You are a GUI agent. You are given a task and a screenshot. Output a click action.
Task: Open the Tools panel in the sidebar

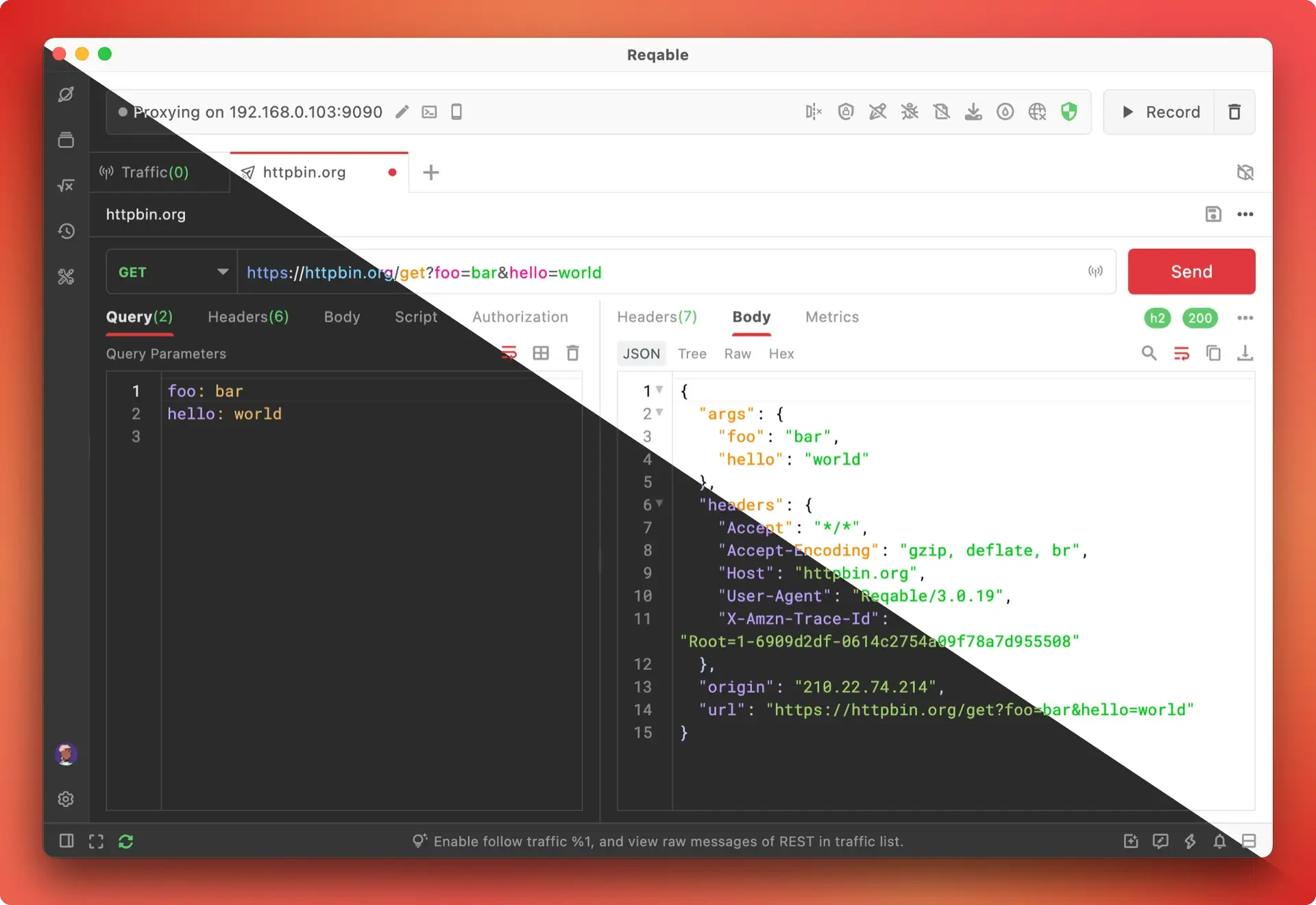click(x=66, y=276)
